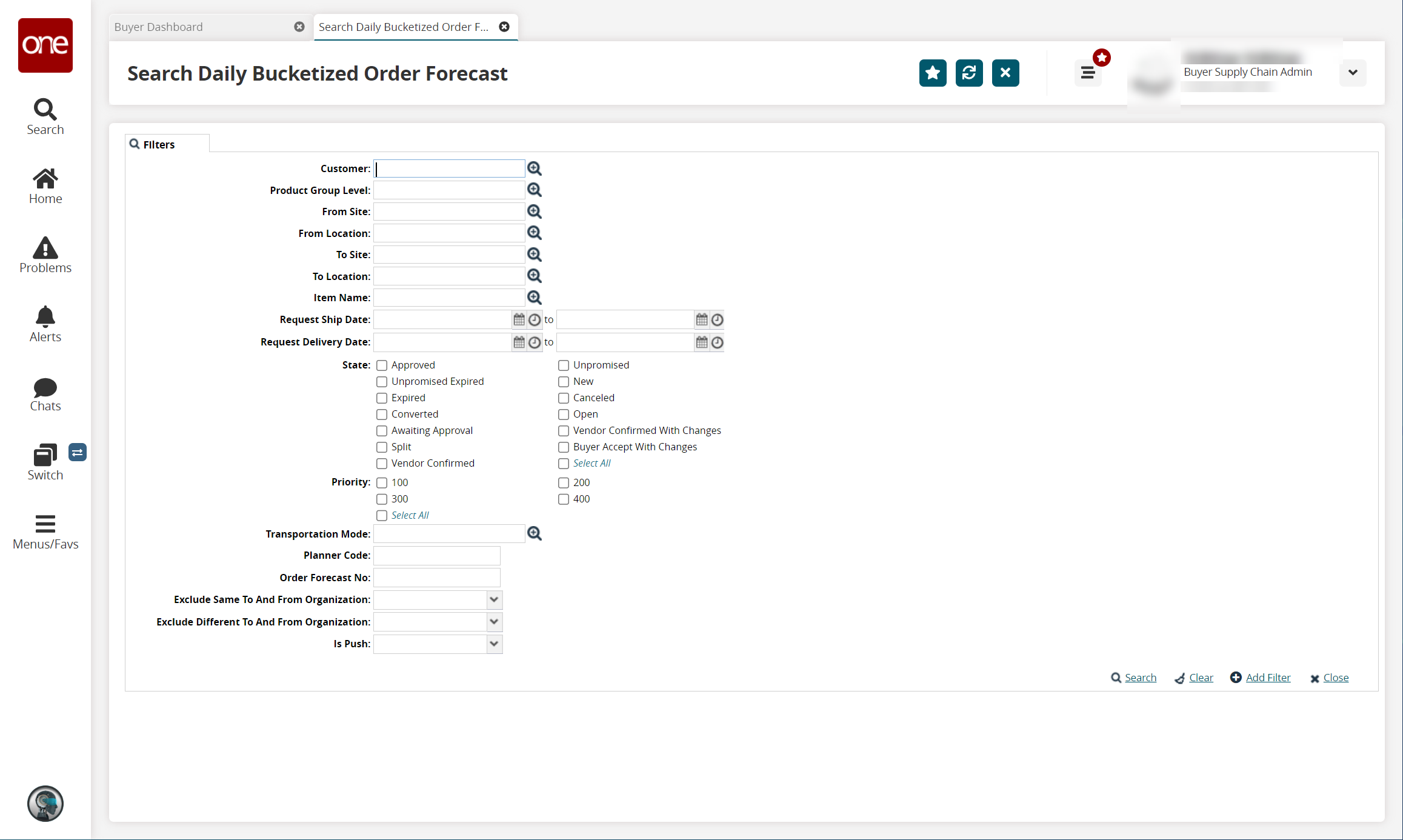Click Switch icon in sidebar

click(45, 462)
